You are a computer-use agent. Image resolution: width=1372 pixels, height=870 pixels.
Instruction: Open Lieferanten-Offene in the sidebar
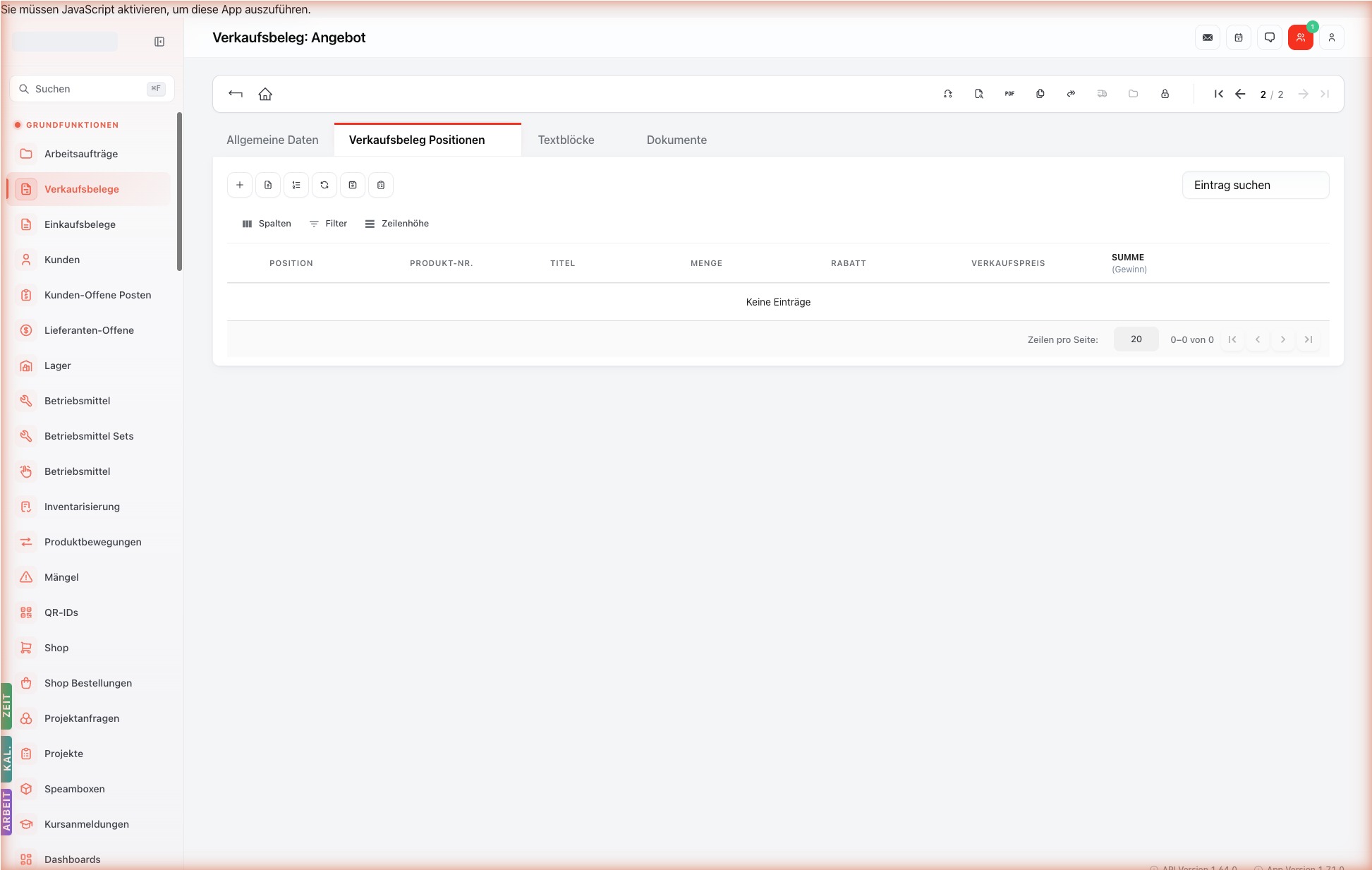tap(88, 330)
